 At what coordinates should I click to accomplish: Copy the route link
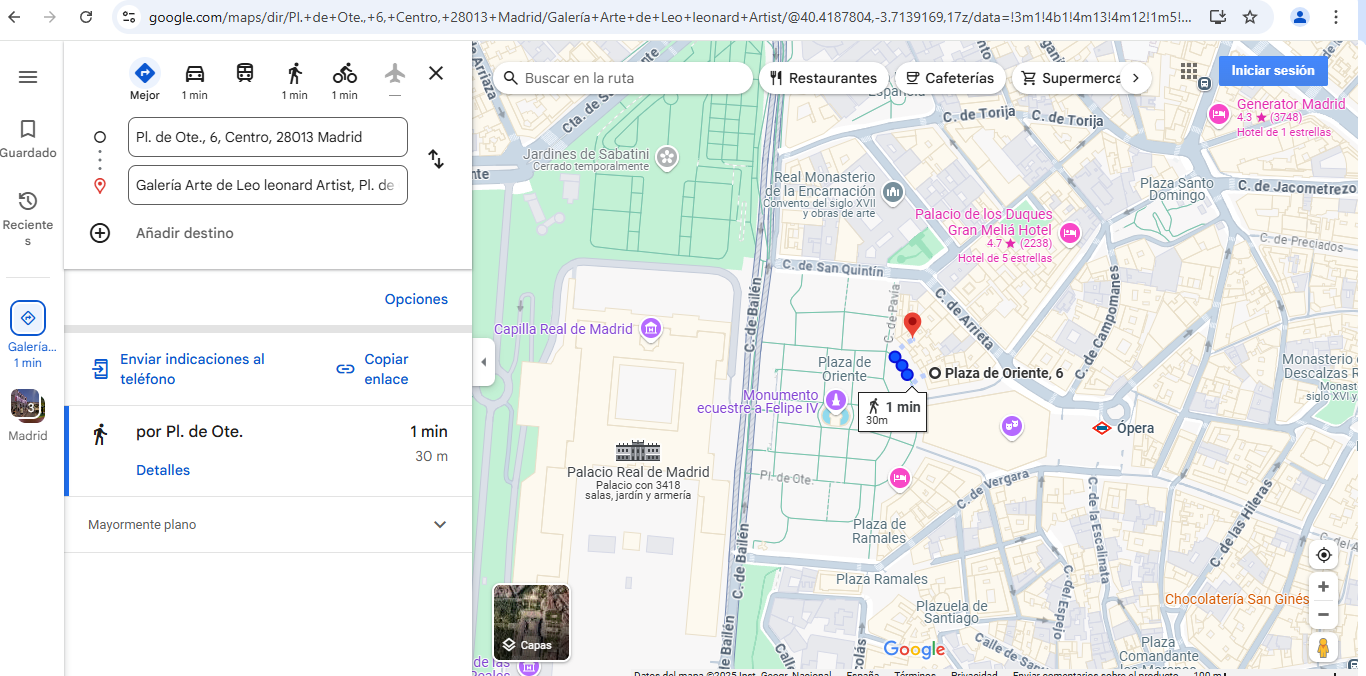coord(372,369)
